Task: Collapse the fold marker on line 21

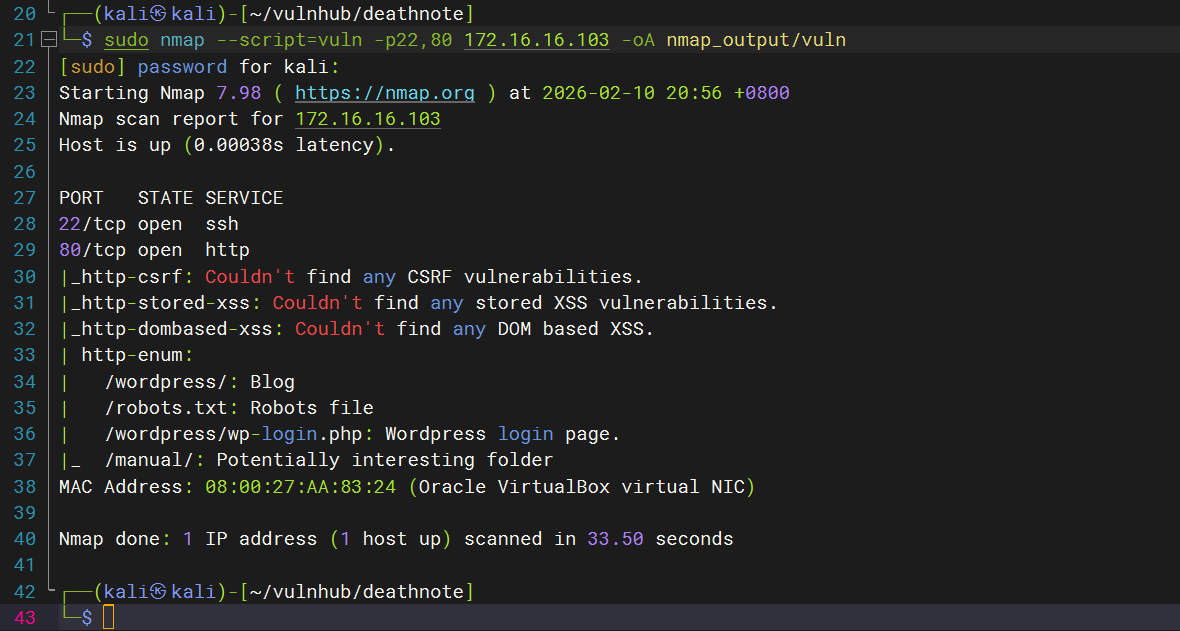Action: point(48,41)
